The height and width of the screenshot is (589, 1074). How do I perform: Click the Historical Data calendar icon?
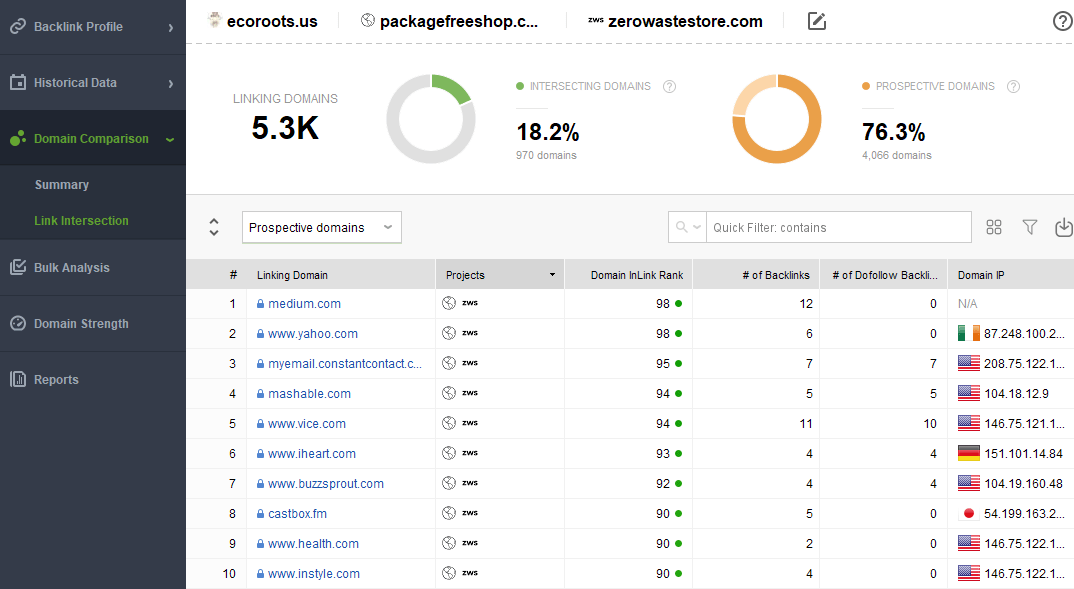point(18,82)
